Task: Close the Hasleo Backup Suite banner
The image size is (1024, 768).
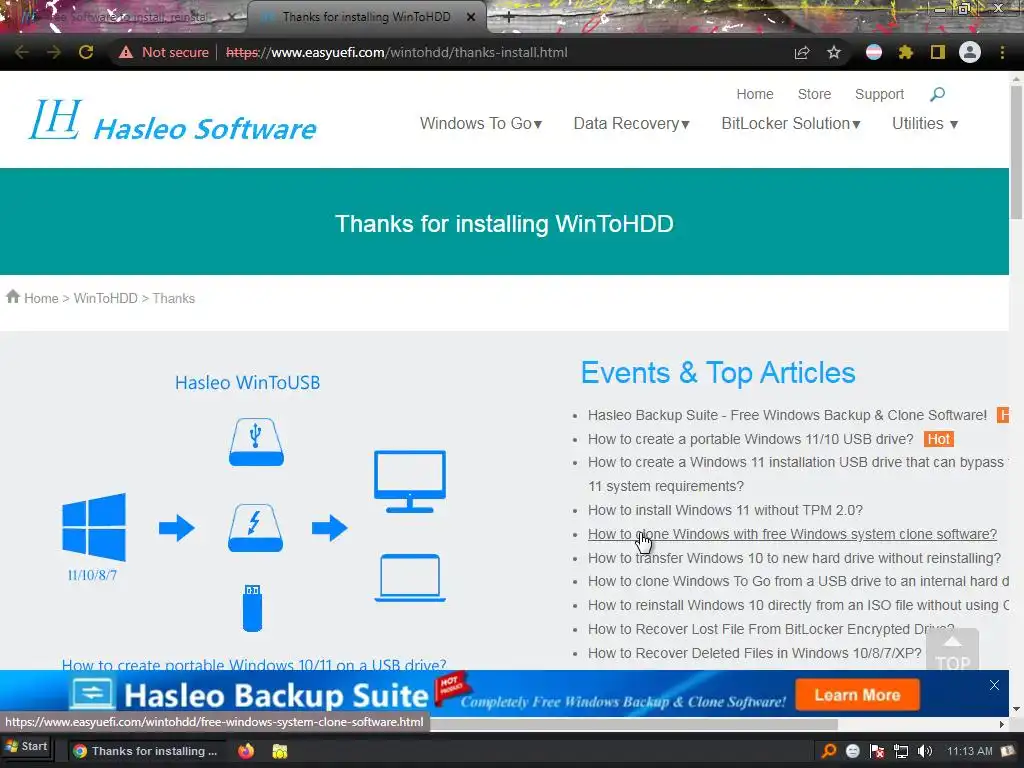Action: [x=994, y=685]
